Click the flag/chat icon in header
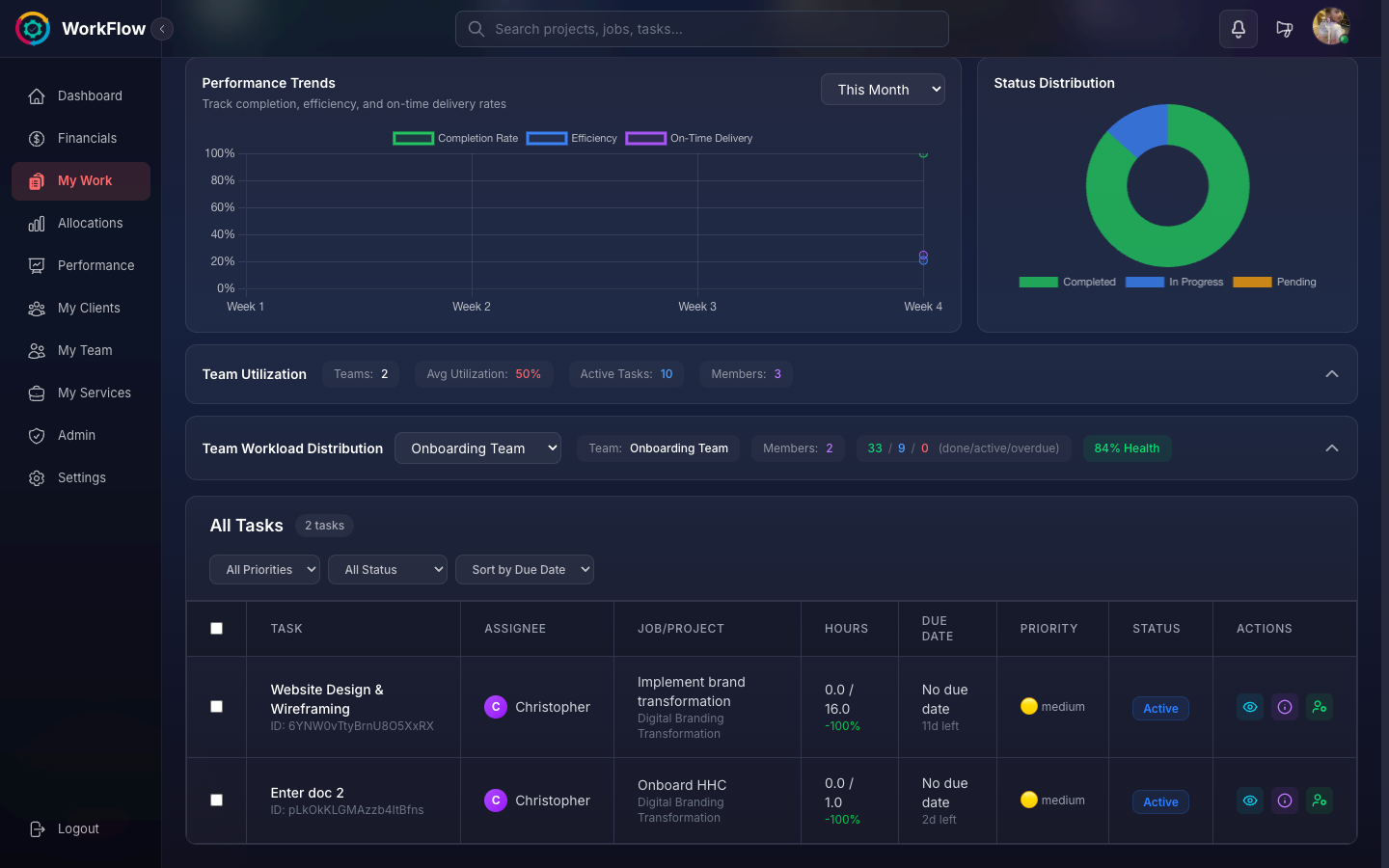The image size is (1389, 868). click(1284, 29)
